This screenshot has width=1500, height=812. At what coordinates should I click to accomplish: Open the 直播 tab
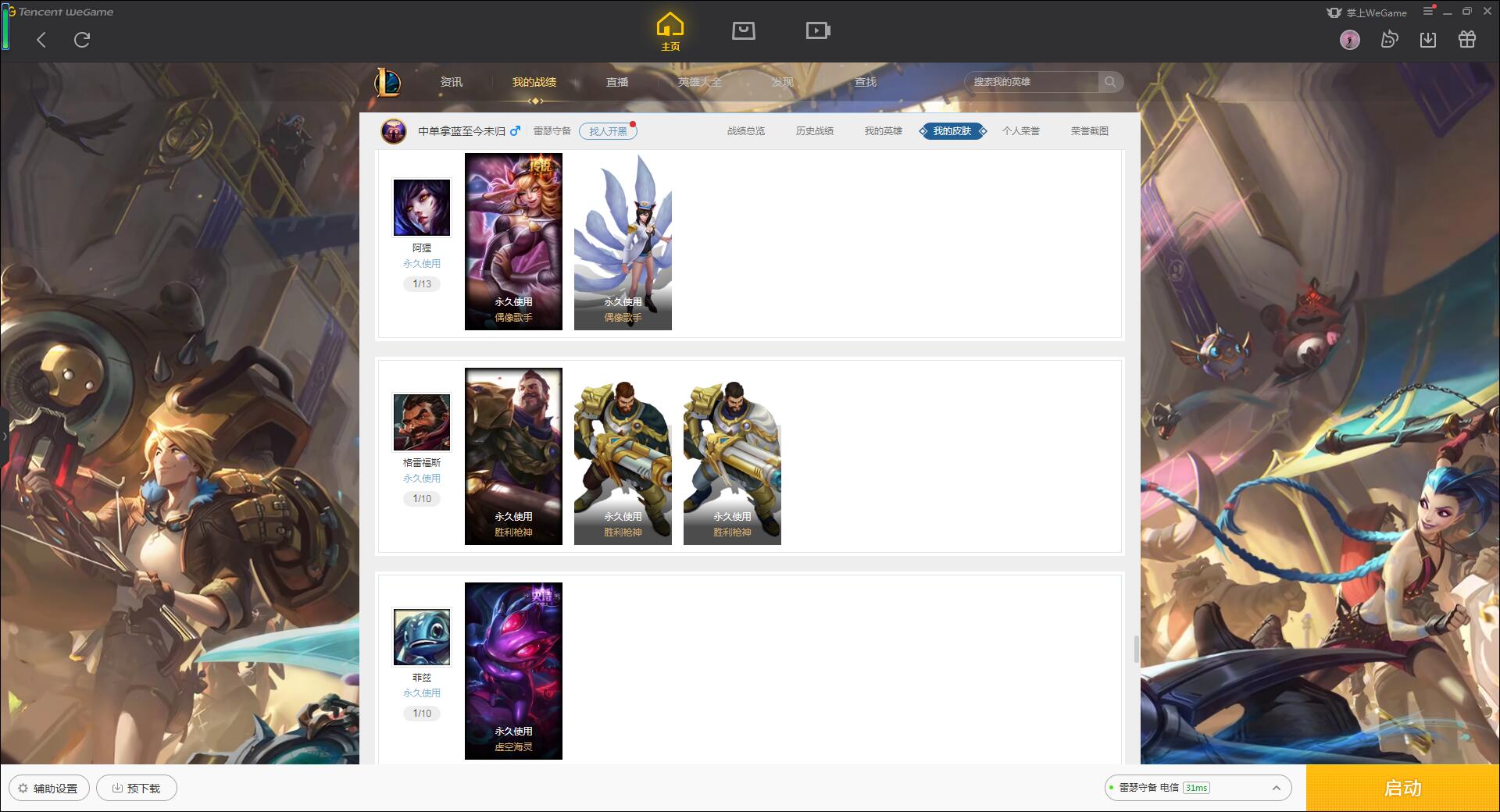[617, 82]
